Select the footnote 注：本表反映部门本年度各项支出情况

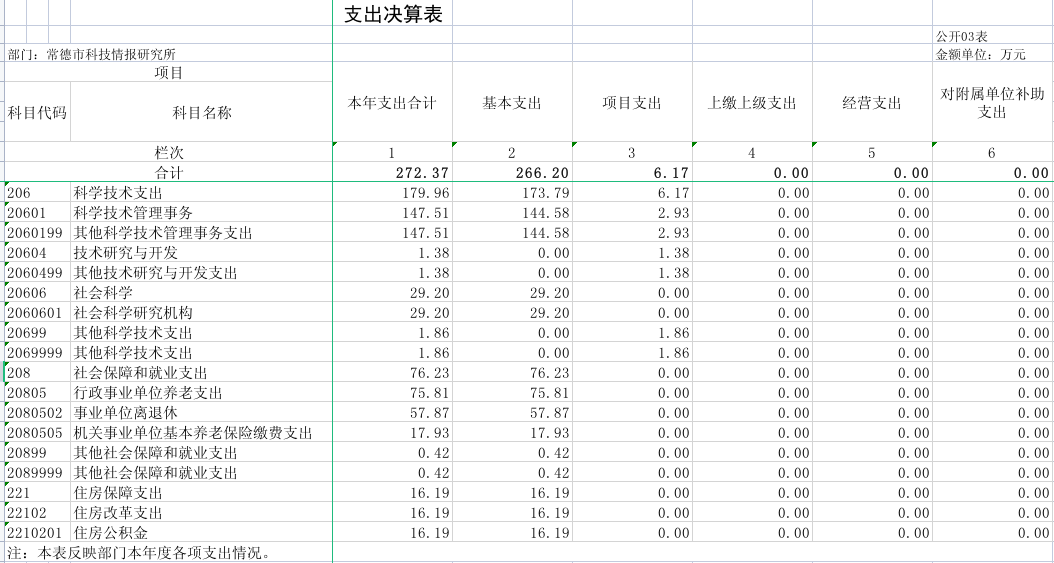tap(140, 553)
